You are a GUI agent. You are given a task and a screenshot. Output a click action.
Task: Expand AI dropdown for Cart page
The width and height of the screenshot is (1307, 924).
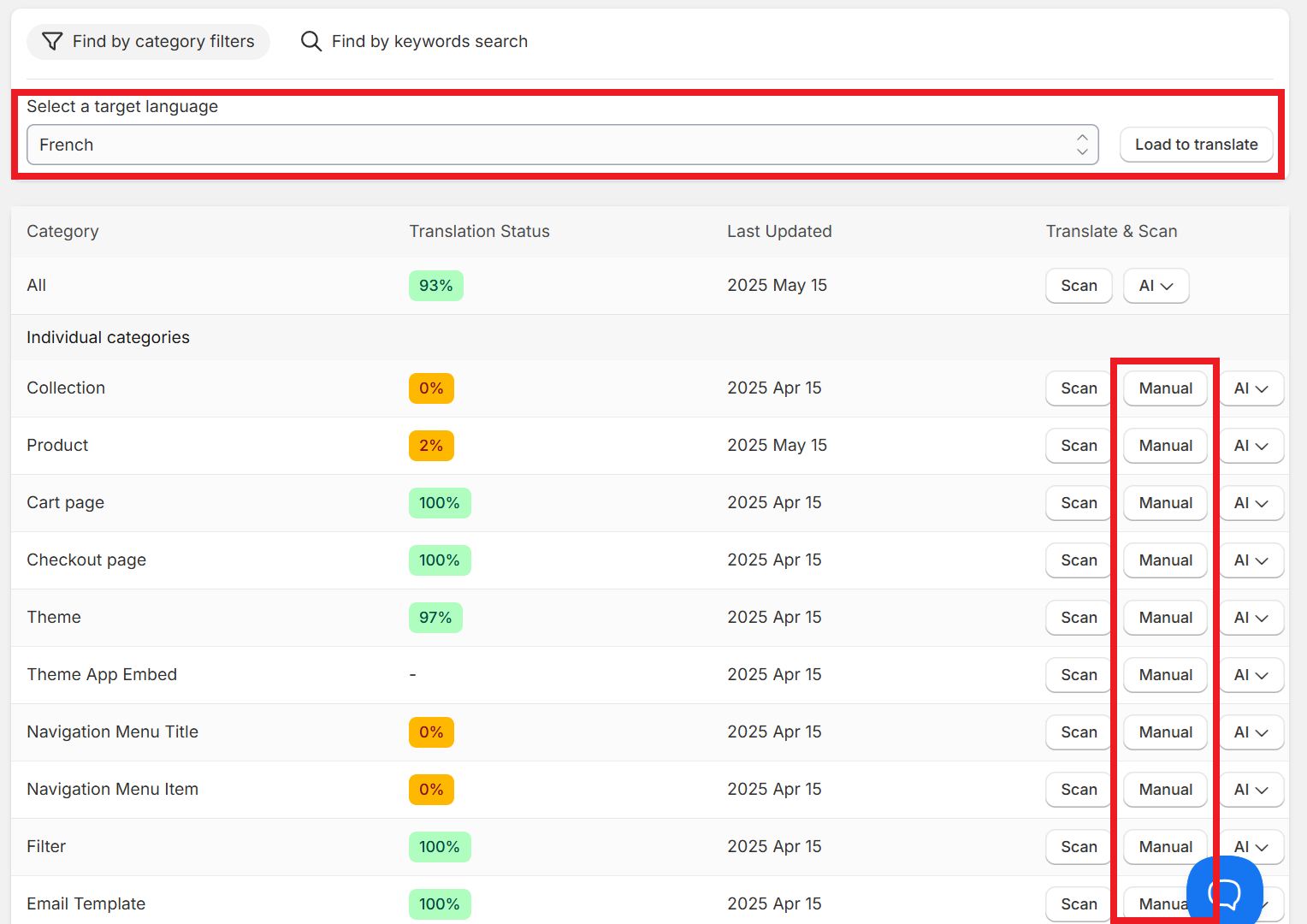point(1251,503)
